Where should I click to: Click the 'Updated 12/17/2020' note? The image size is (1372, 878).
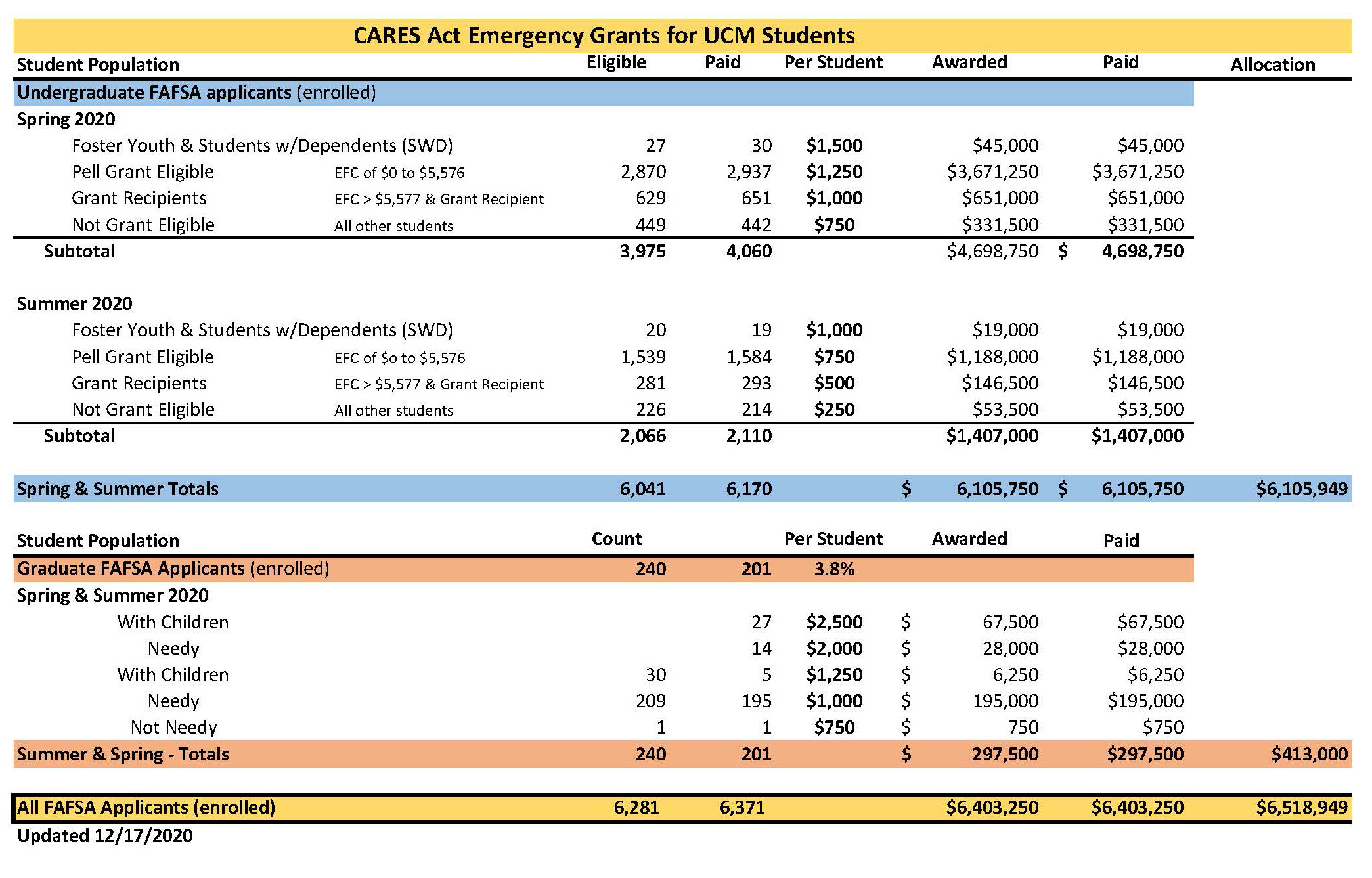(x=105, y=836)
